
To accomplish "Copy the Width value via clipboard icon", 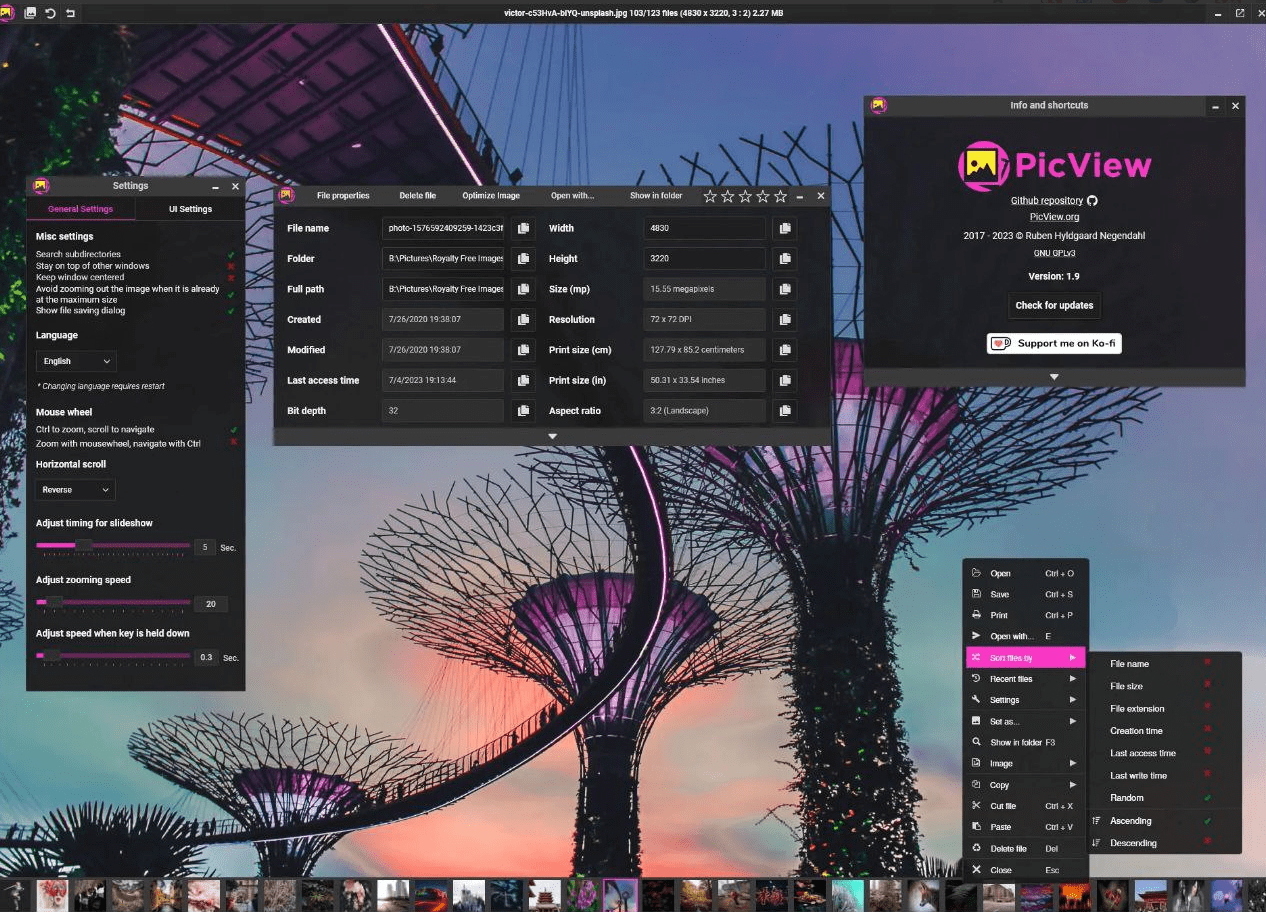I will (785, 228).
